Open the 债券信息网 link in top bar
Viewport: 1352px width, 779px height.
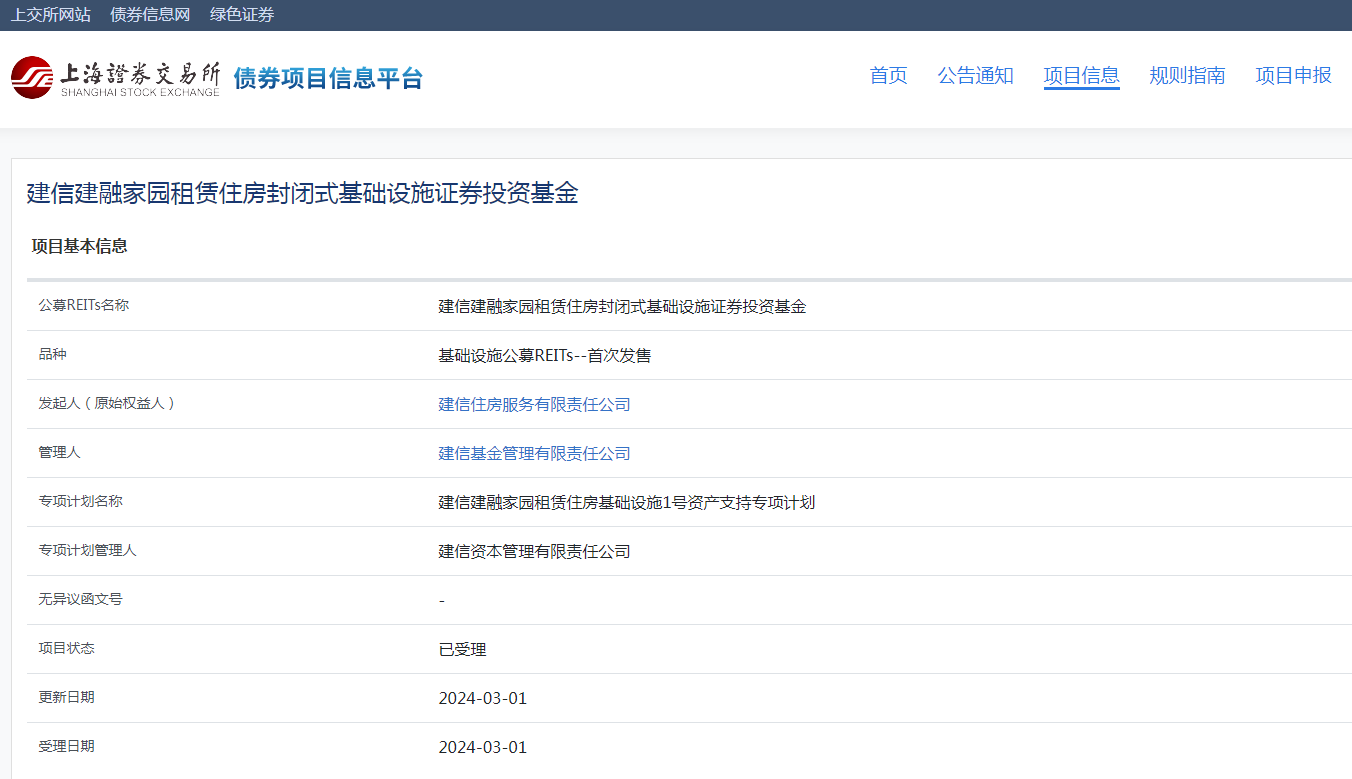(x=150, y=15)
